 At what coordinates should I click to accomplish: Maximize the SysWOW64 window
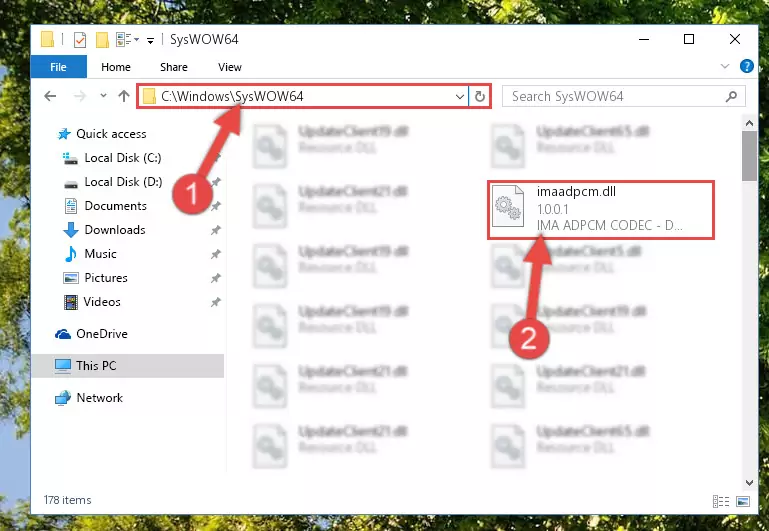689,39
